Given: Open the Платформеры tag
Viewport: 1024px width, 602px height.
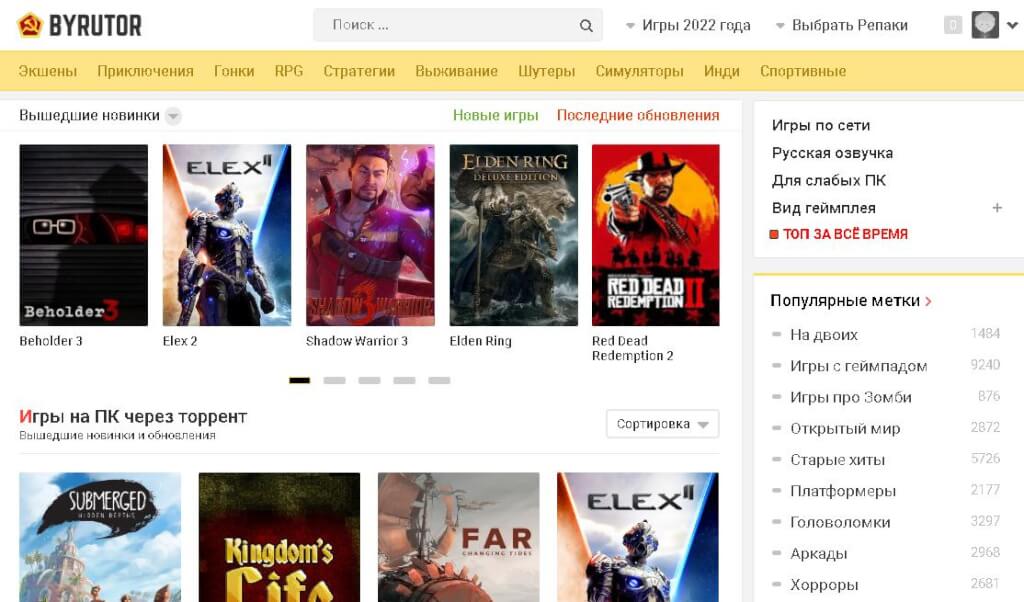Looking at the screenshot, I should [x=843, y=491].
